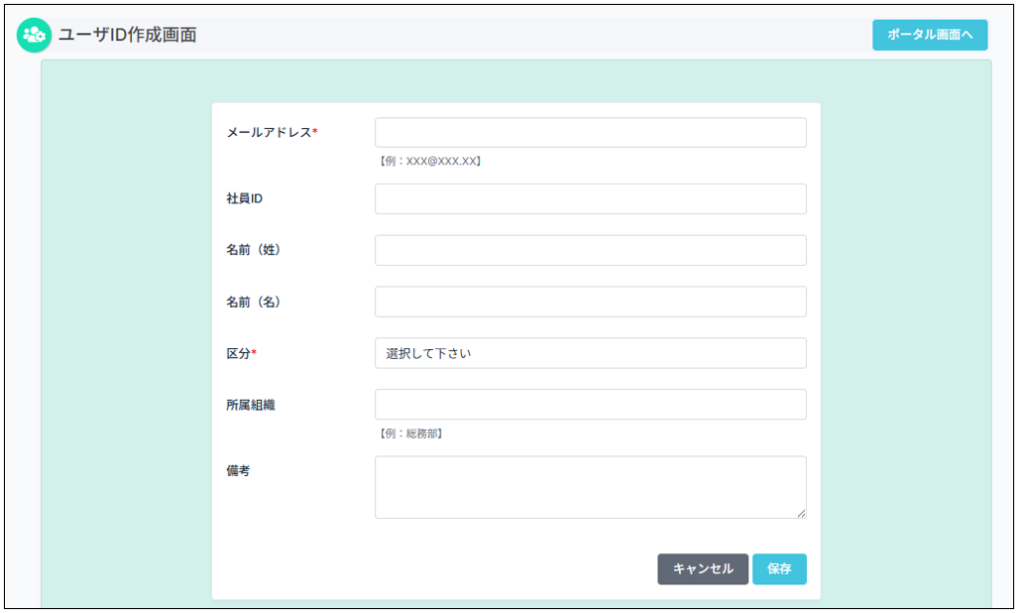Open the 区分 dropdown showing 選択して下さい
This screenshot has width=1024, height=613.
point(590,353)
